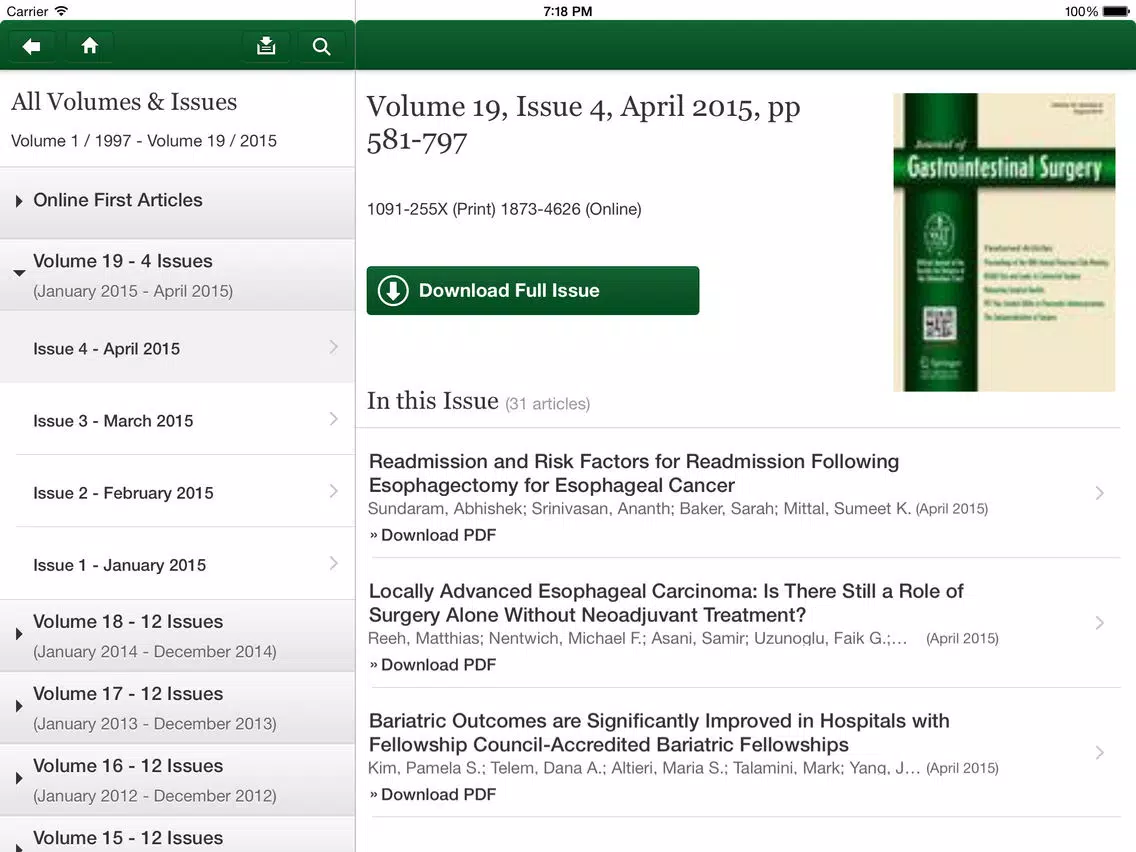Screen dimensions: 1136x852
Task: Download PDF of Bariatric Outcomes article
Action: point(433,795)
